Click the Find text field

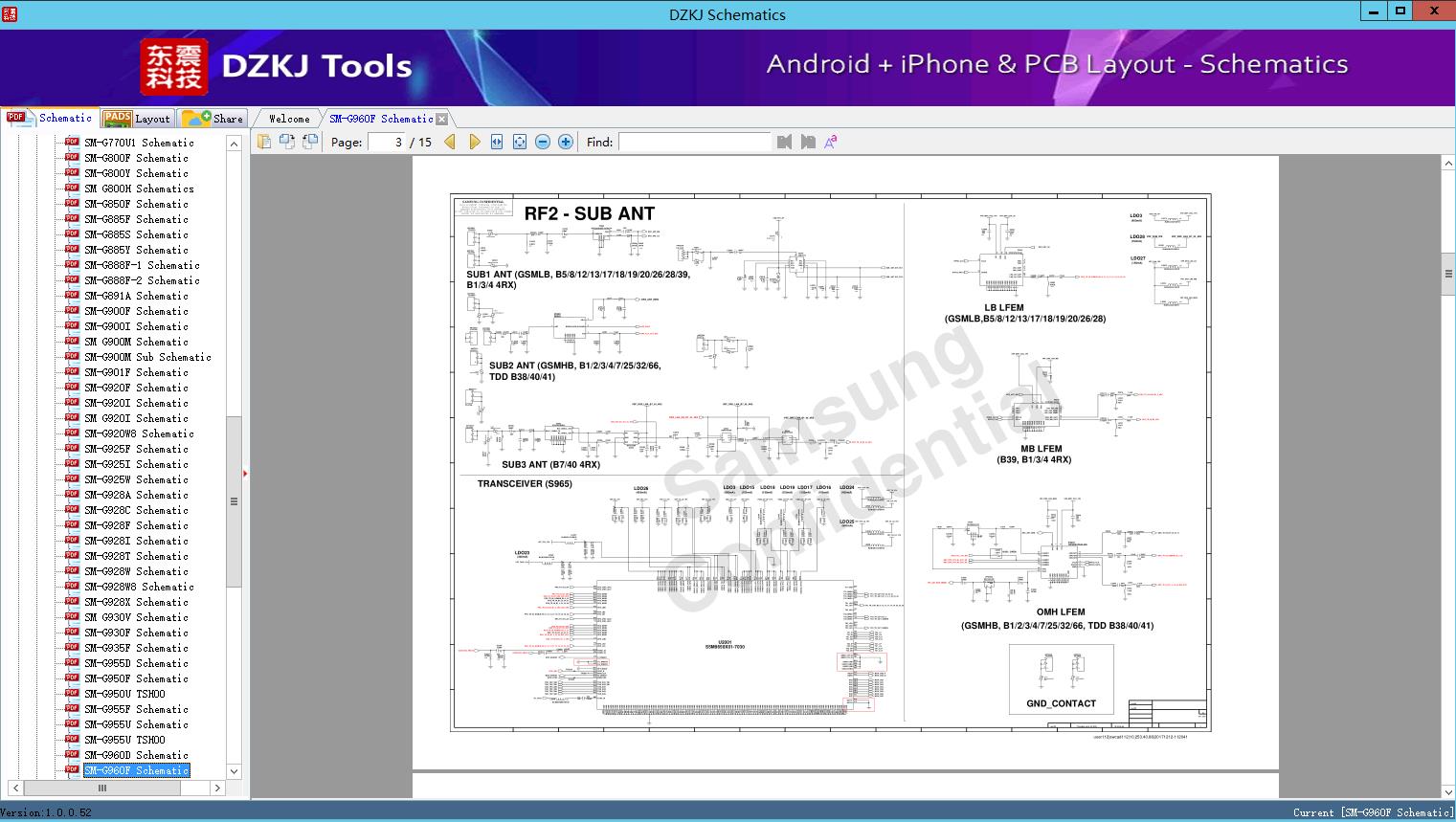(694, 142)
